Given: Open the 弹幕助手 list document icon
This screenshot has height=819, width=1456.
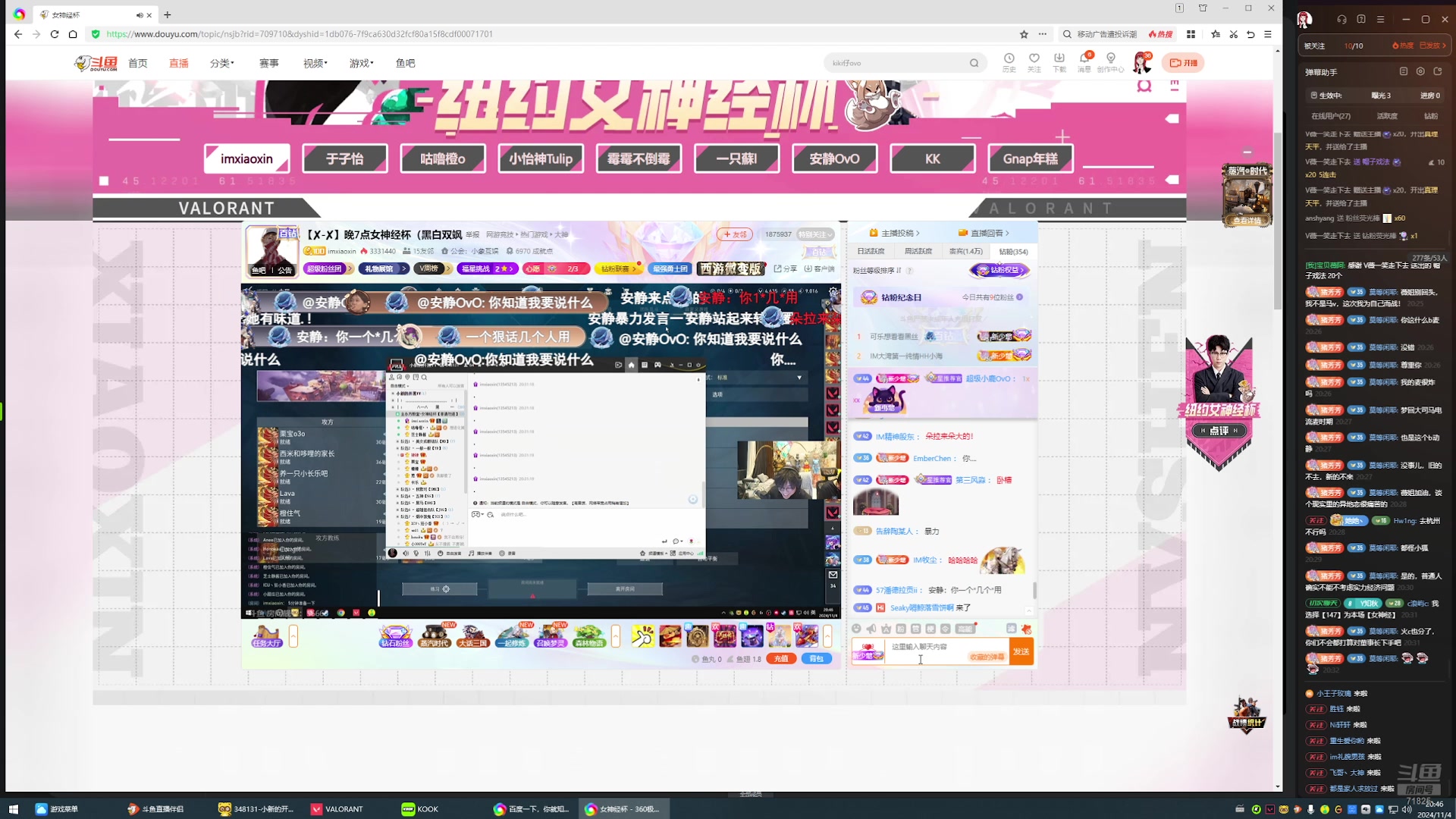Looking at the screenshot, I should pos(1403,71).
